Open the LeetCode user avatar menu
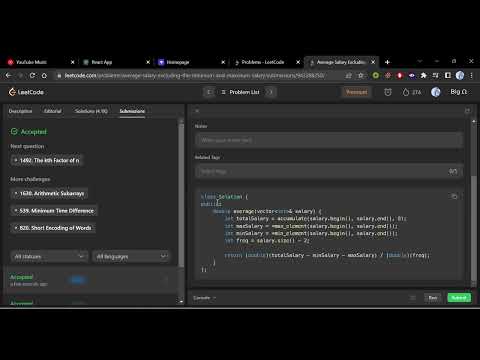Image resolution: width=480 pixels, height=360 pixels. coord(436,92)
